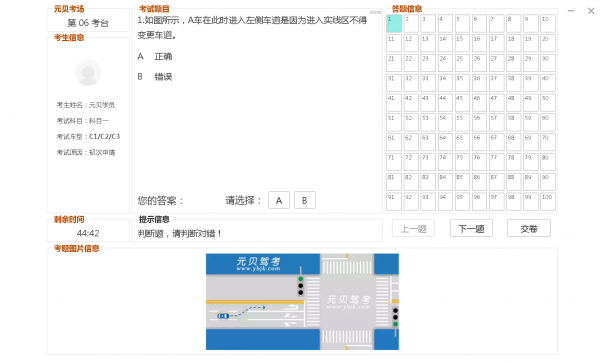Click the candidate avatar picture
Viewport: 600px width, 363px height.
(x=88, y=73)
